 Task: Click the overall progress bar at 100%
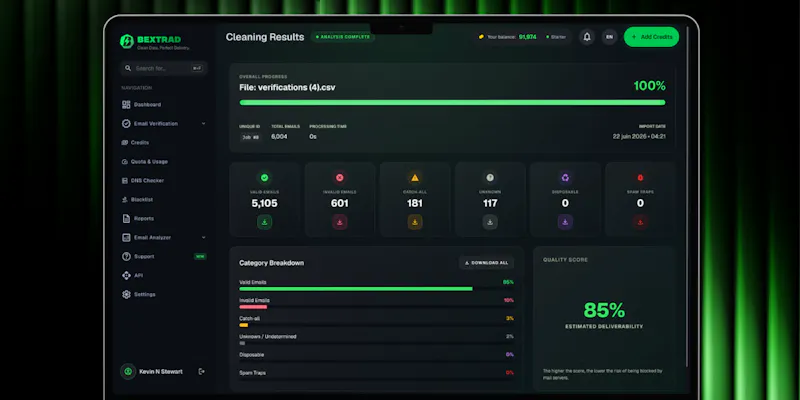click(x=452, y=103)
